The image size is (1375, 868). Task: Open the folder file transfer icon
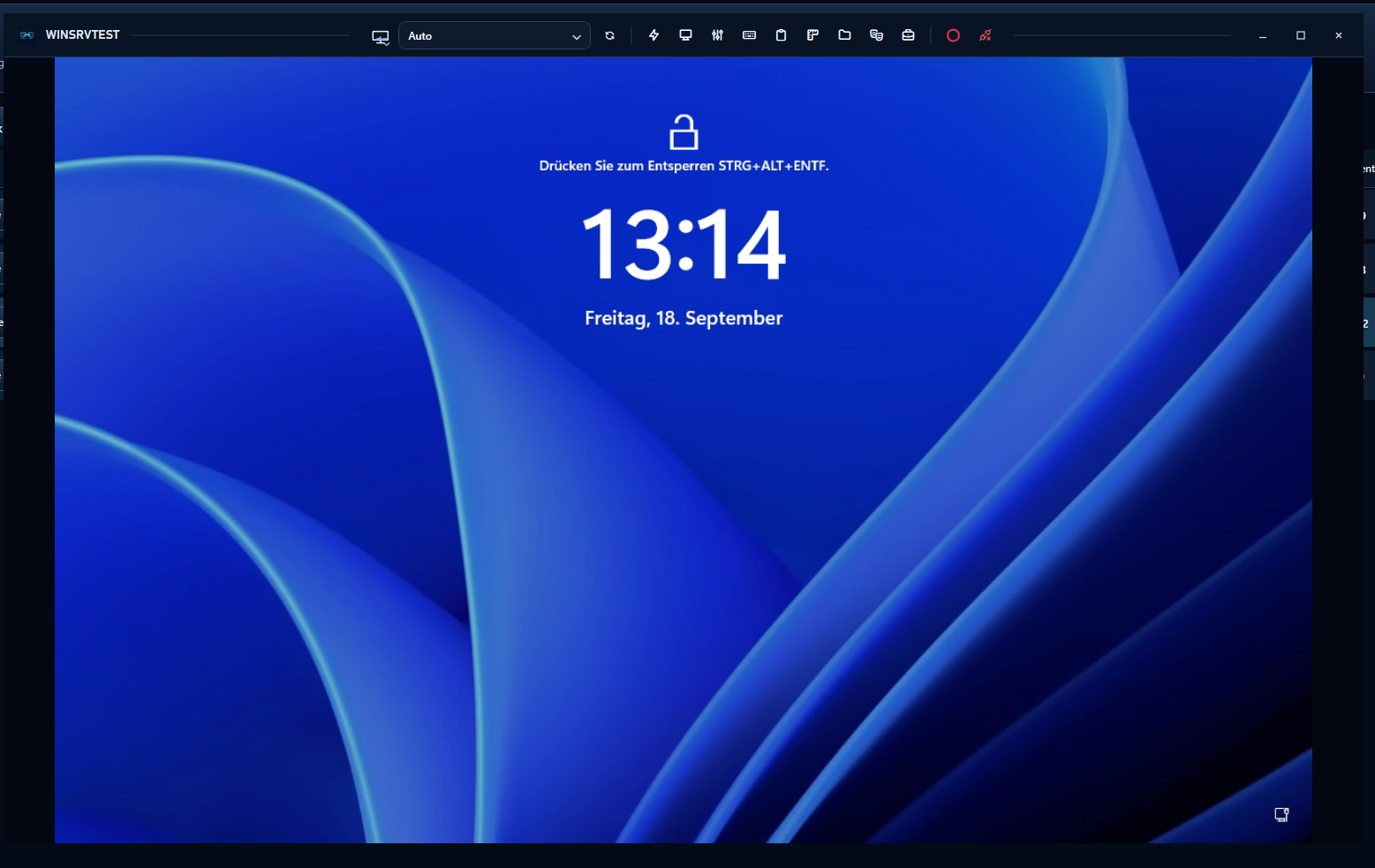point(844,35)
